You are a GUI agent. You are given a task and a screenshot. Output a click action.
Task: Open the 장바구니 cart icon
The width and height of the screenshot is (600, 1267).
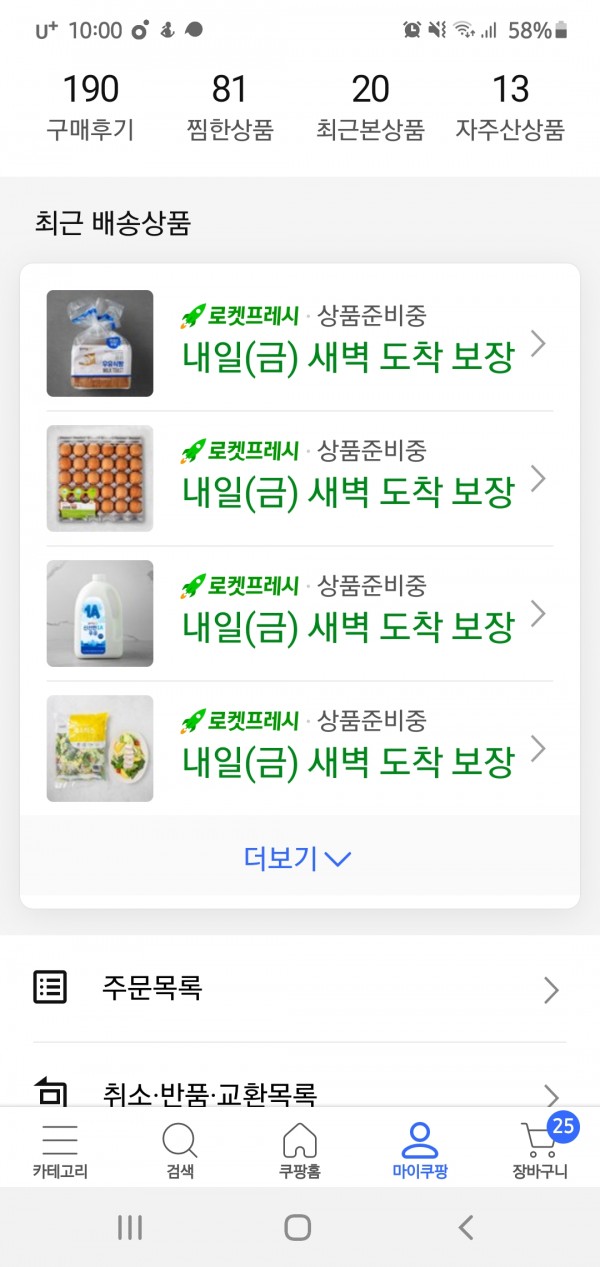(x=541, y=1140)
